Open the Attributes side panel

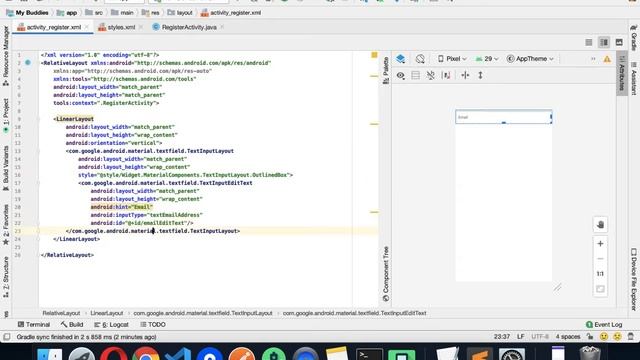(622, 73)
